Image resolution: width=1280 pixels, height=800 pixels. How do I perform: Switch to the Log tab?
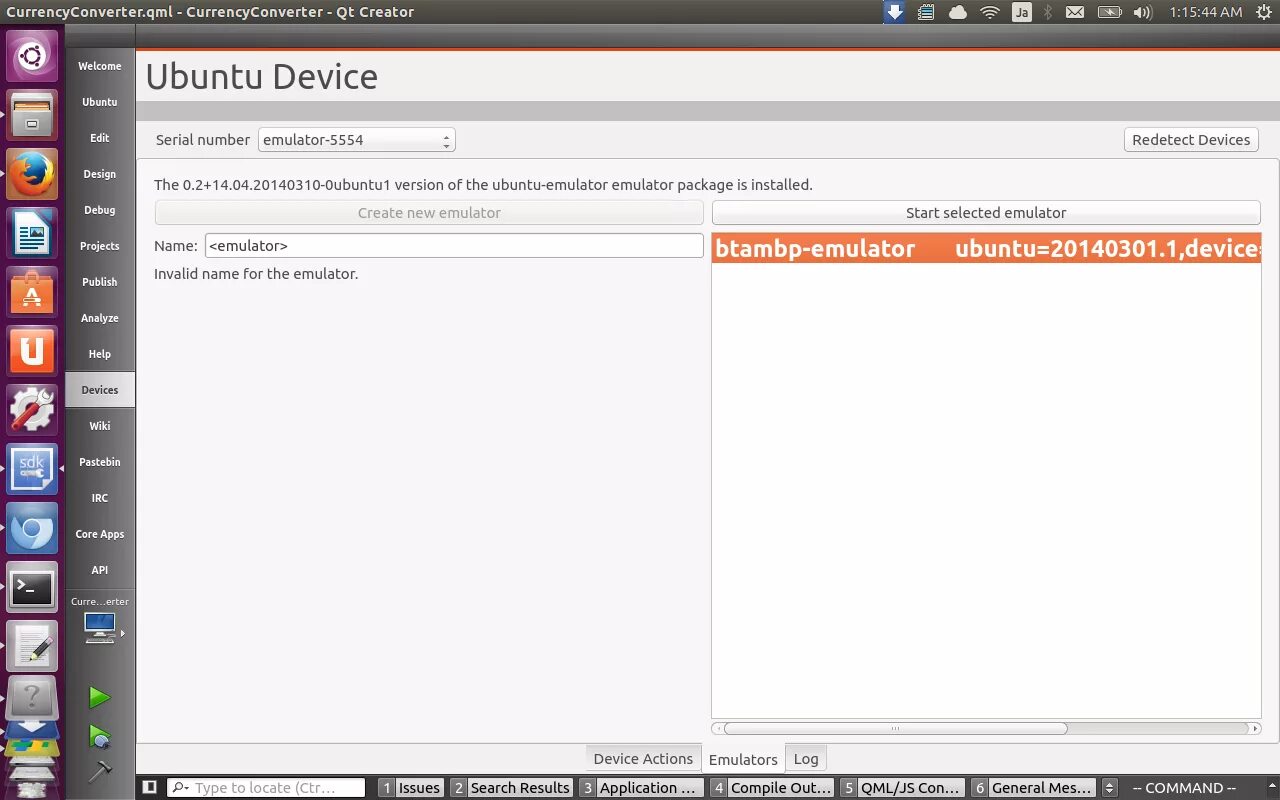[806, 759]
